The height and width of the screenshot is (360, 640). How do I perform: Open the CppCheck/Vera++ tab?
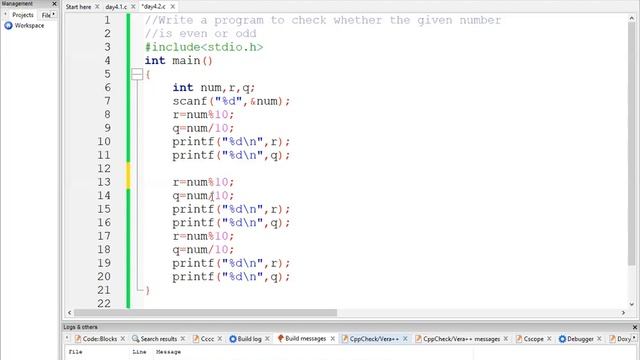pyautogui.click(x=374, y=339)
